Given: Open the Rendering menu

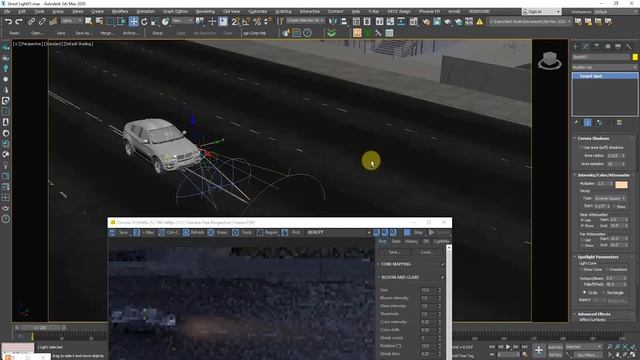Looking at the screenshot, I should point(205,11).
